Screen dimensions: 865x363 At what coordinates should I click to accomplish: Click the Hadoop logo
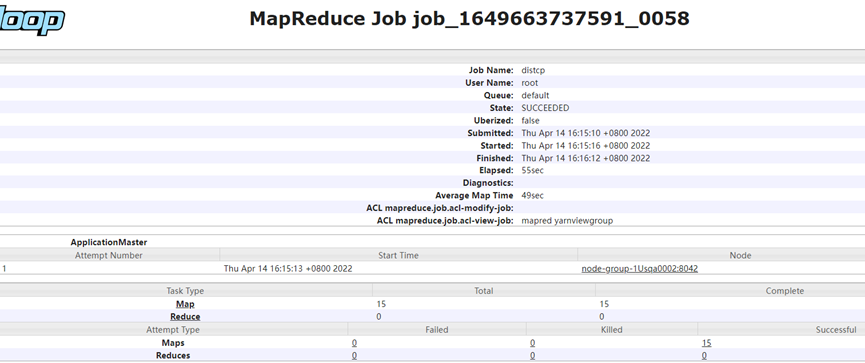tap(31, 21)
